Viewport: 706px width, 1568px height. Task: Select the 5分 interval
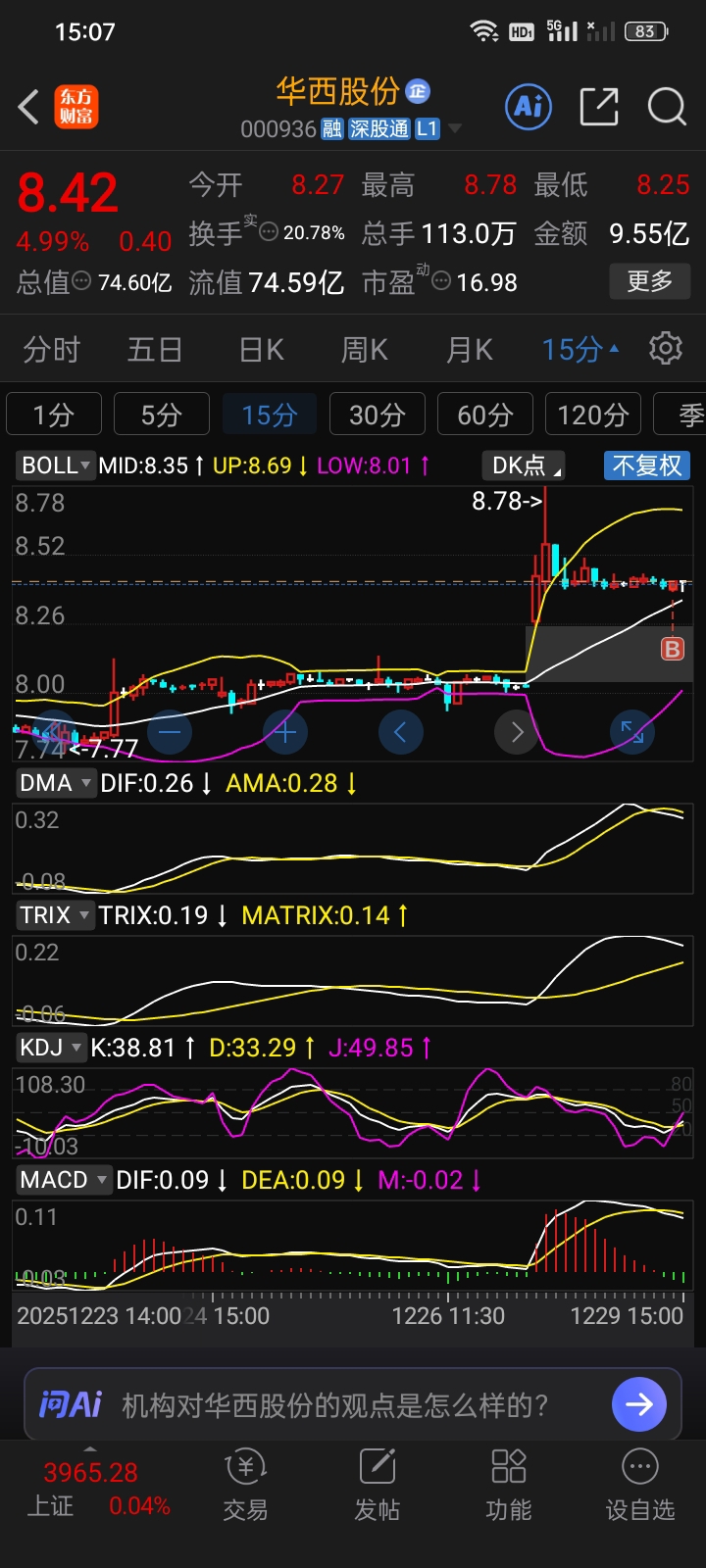tap(162, 415)
